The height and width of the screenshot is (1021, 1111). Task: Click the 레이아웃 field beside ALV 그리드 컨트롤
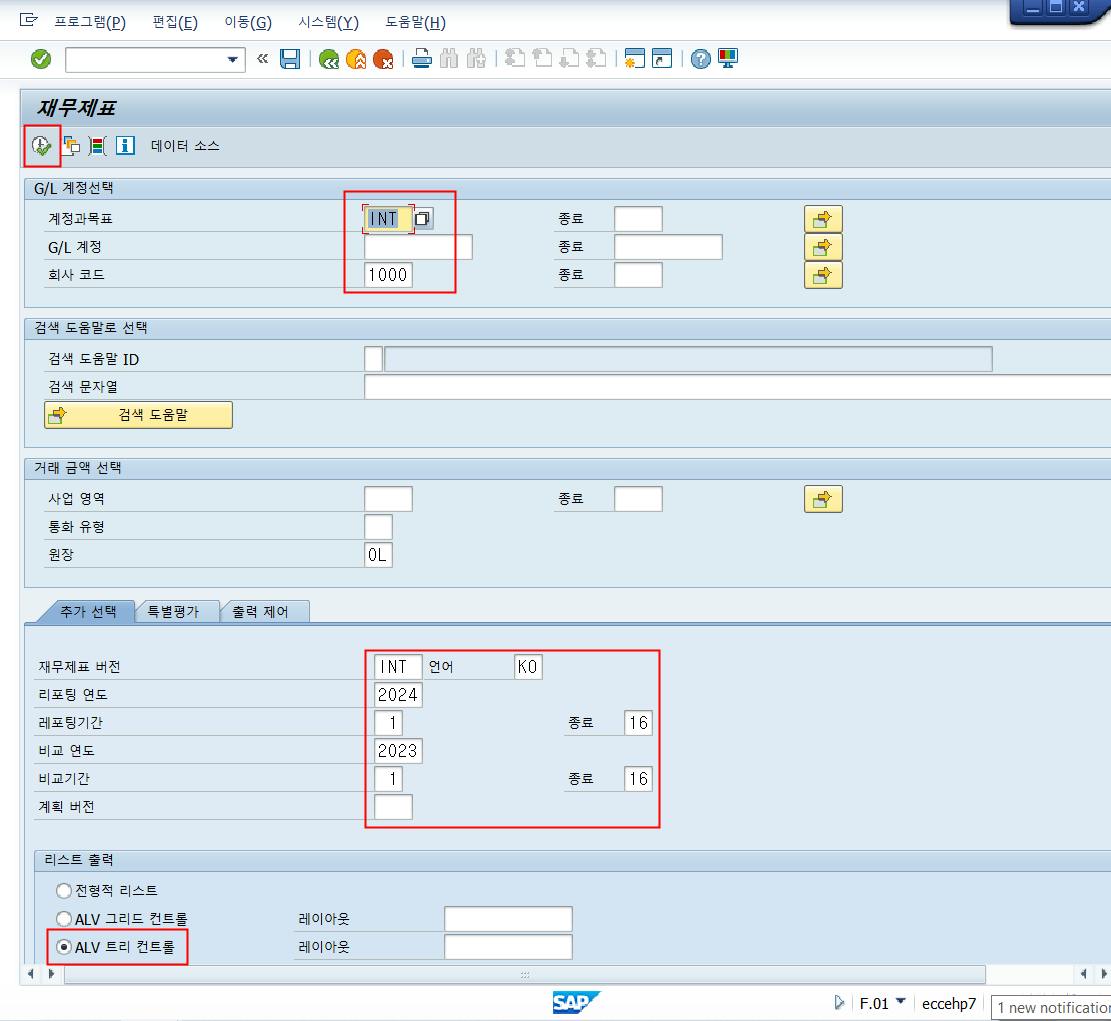[x=508, y=919]
